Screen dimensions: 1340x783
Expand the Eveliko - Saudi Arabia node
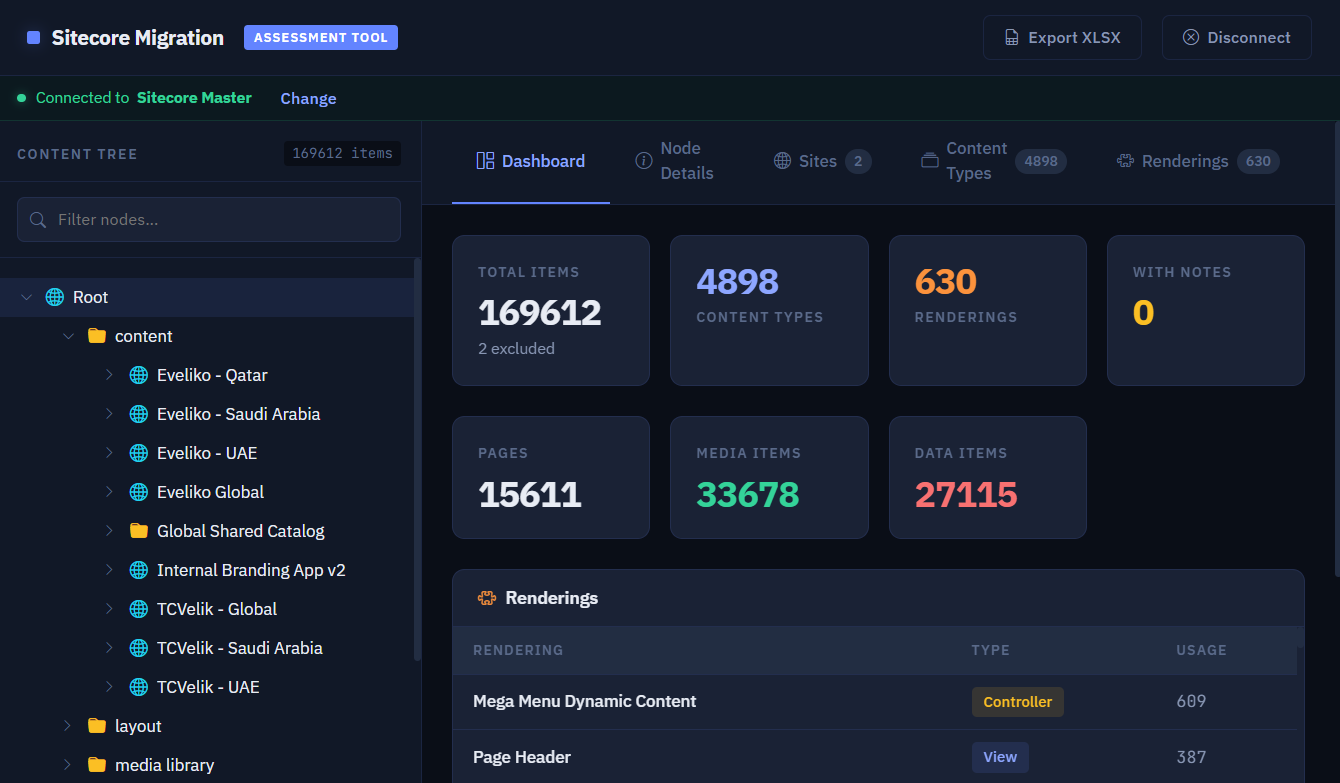(x=110, y=414)
